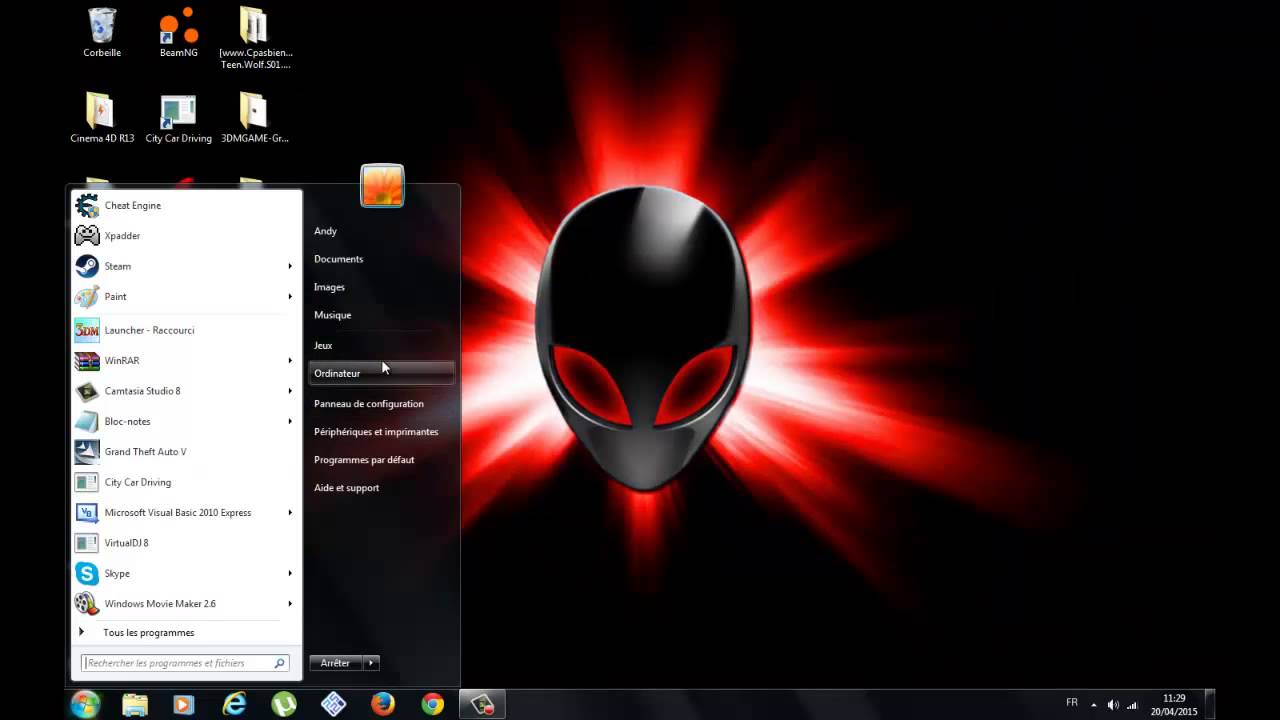Open the volume speaker tray icon
The height and width of the screenshot is (720, 1280).
[x=1113, y=704]
